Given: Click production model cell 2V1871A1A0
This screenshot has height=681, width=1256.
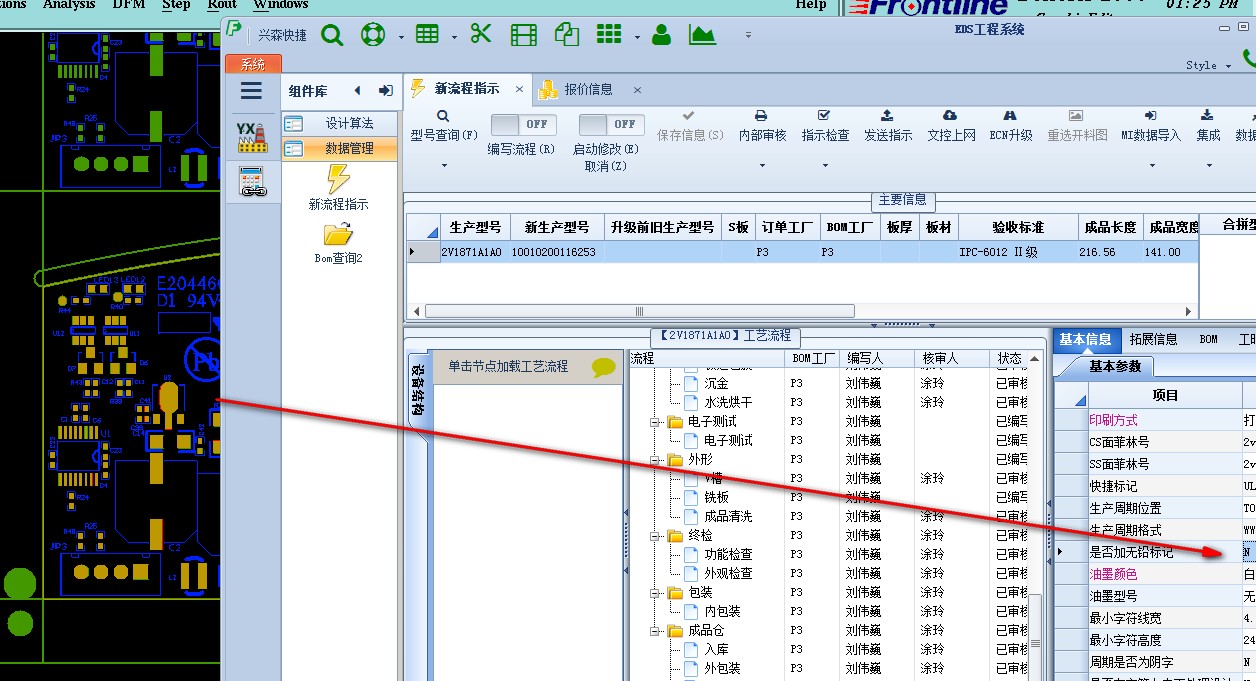Looking at the screenshot, I should point(471,252).
